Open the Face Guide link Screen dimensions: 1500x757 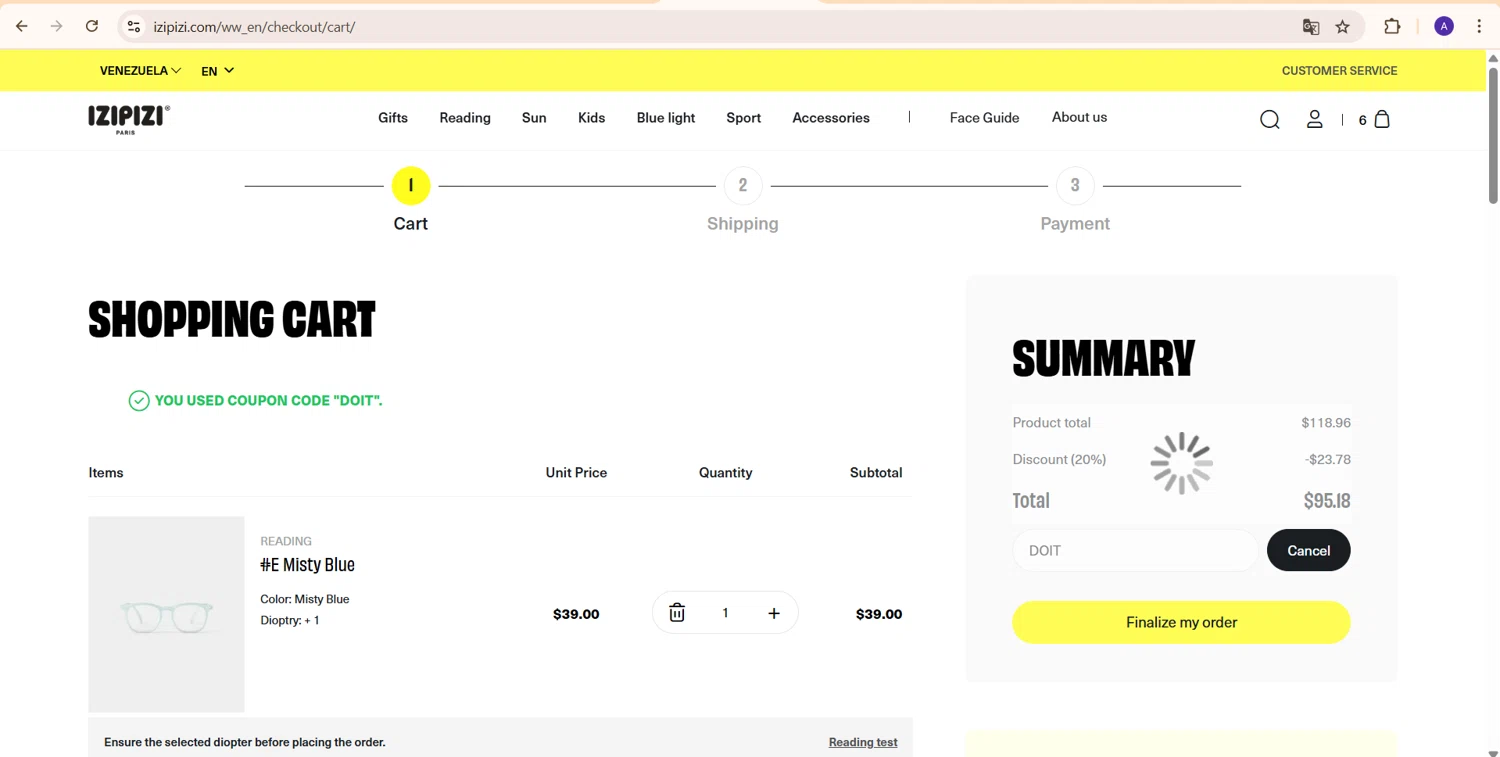[x=985, y=118]
